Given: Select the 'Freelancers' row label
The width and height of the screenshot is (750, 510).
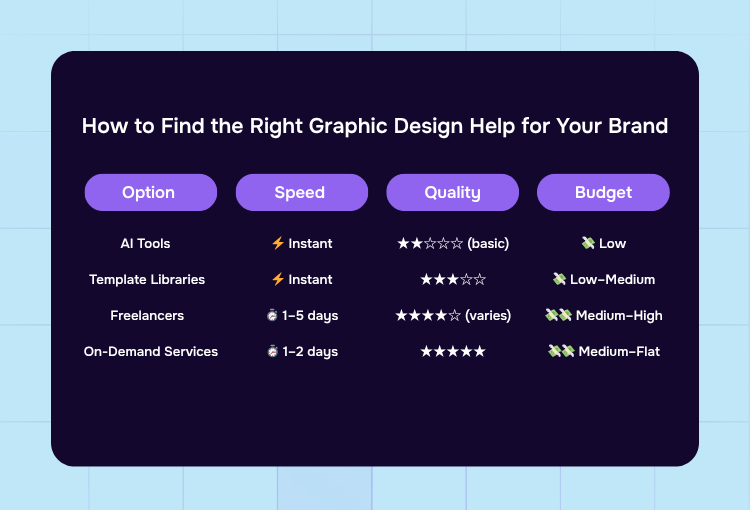Looking at the screenshot, I should 147,315.
